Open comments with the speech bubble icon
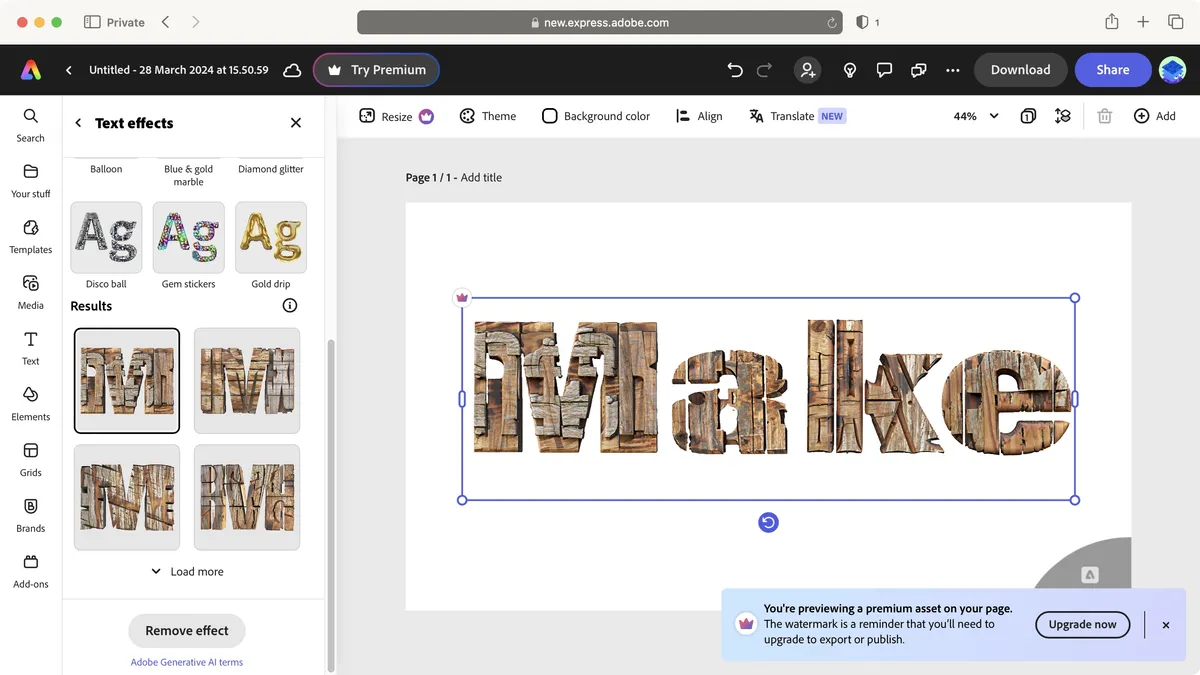 [x=884, y=69]
